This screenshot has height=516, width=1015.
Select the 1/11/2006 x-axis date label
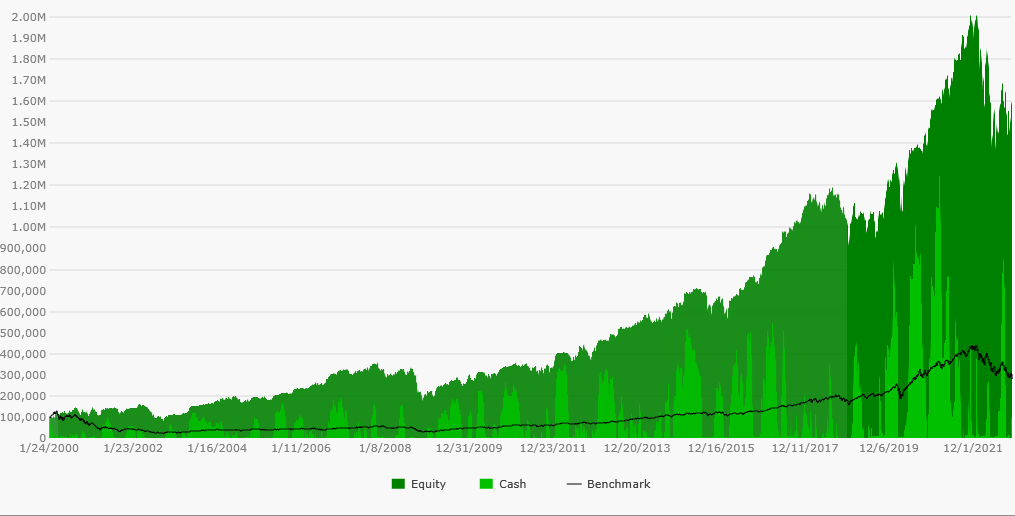click(x=302, y=449)
